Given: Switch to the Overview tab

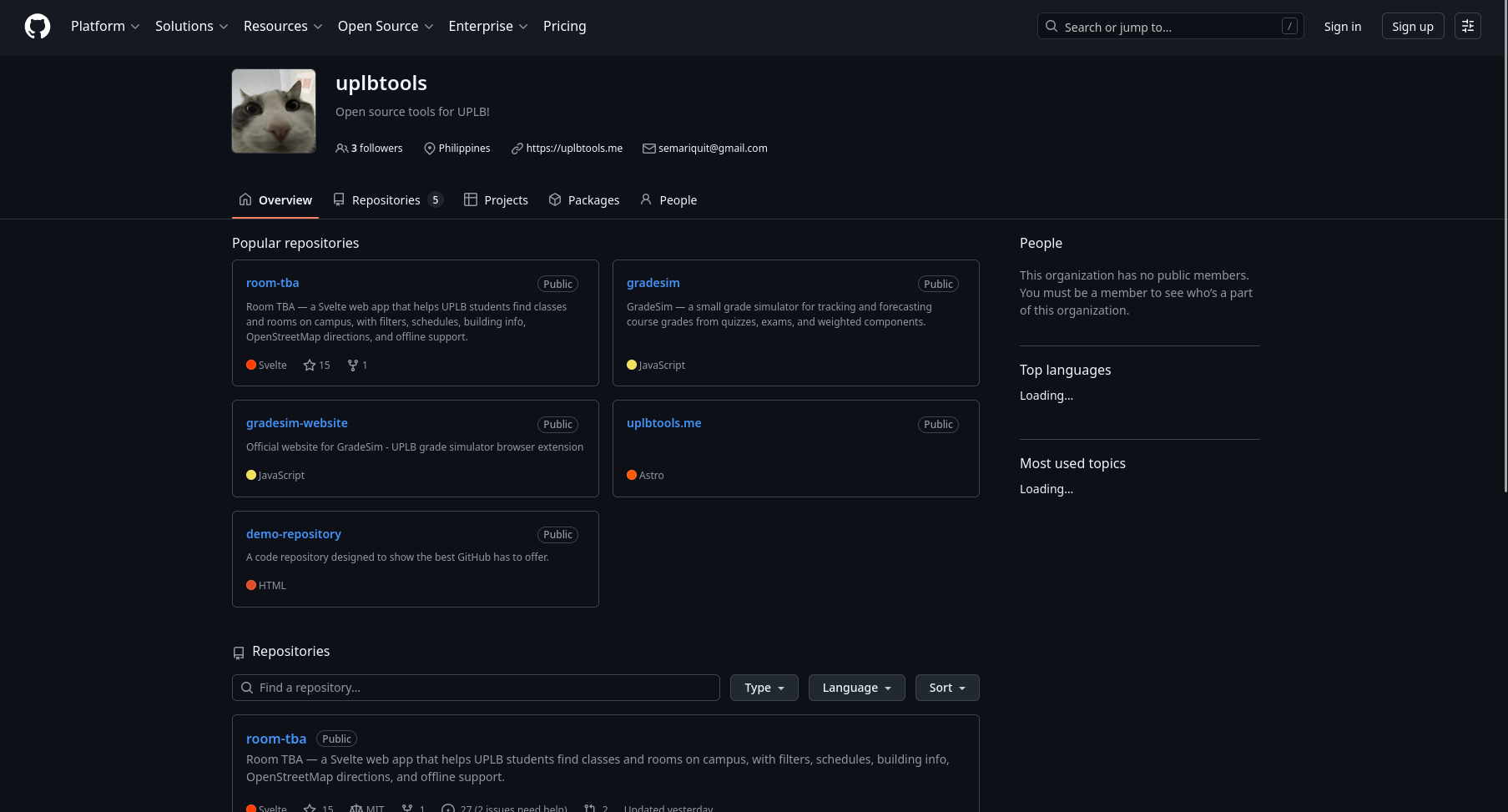Looking at the screenshot, I should pyautogui.click(x=275, y=200).
